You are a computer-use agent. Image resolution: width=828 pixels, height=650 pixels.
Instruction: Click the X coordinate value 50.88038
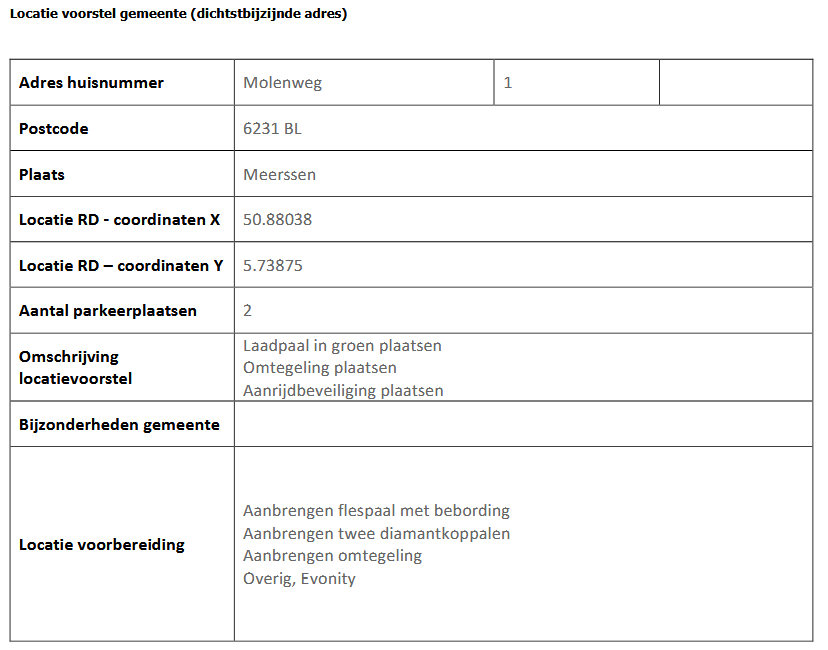[277, 219]
